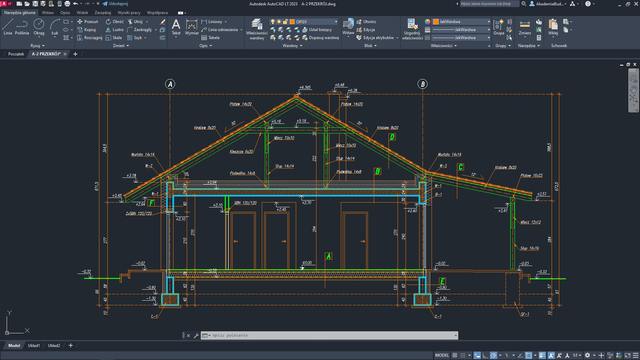Viewport: 640px width, 360px height.
Task: Toggle object snap in status bar
Action: (x=529, y=356)
